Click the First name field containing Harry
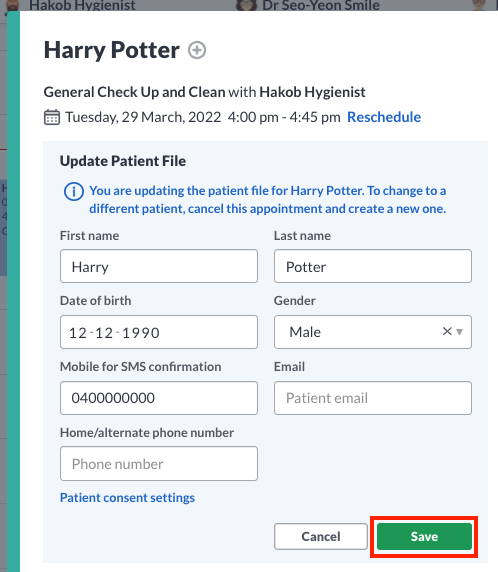Image resolution: width=498 pixels, height=572 pixels. pyautogui.click(x=159, y=266)
